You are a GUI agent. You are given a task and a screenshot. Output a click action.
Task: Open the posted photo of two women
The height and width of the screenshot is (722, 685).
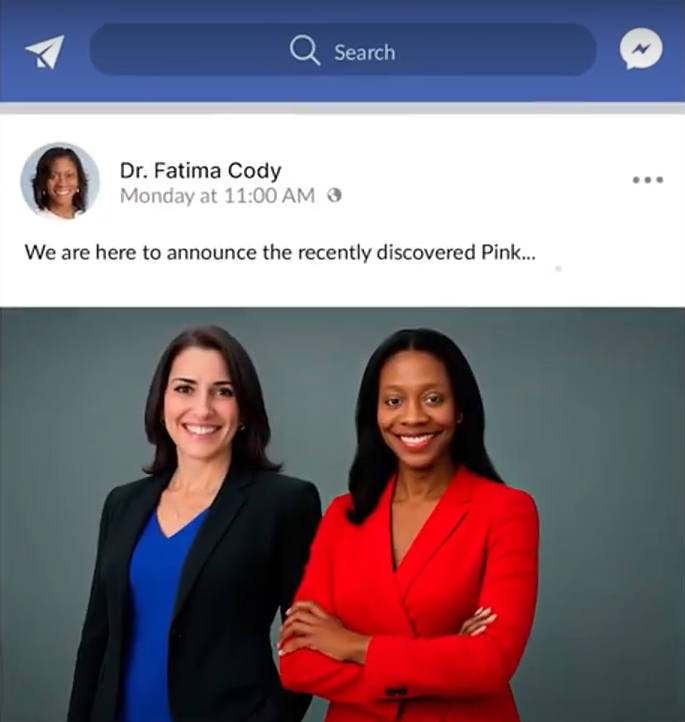[x=342, y=514]
